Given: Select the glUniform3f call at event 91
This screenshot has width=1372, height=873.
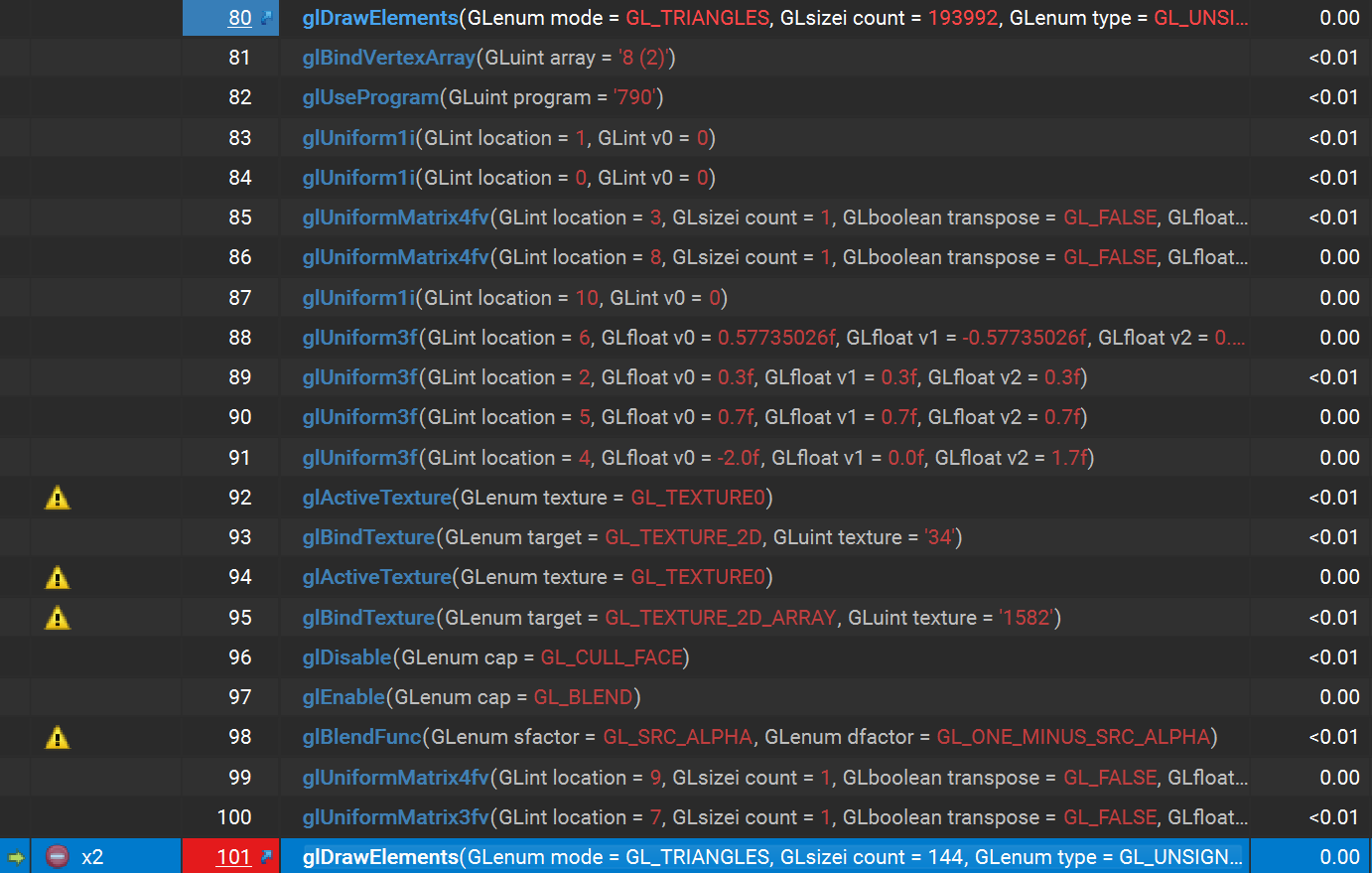Looking at the screenshot, I should click(x=359, y=458).
